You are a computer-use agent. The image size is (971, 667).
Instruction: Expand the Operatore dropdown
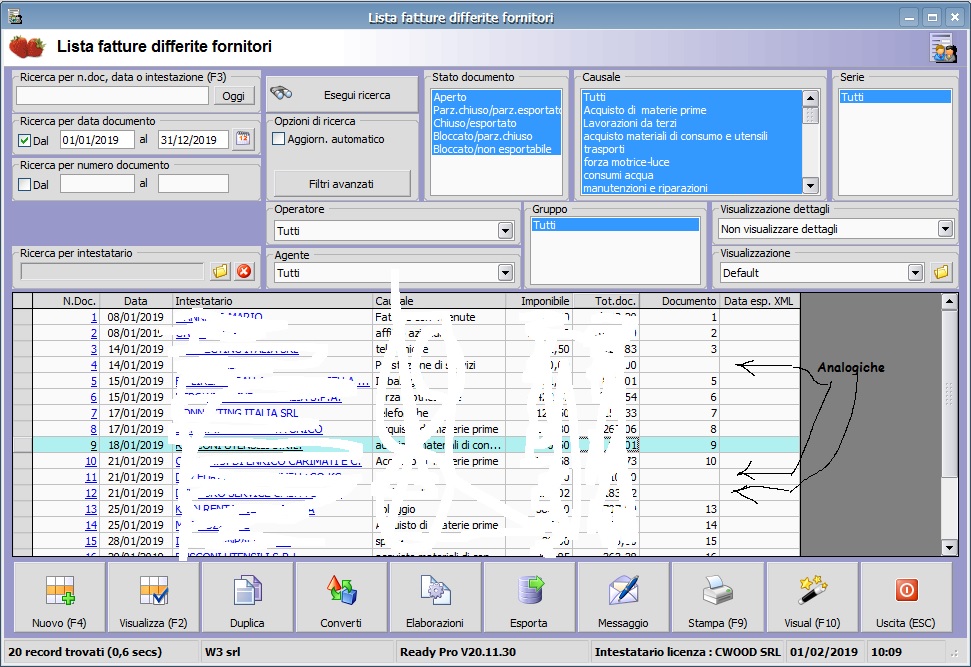click(x=505, y=231)
